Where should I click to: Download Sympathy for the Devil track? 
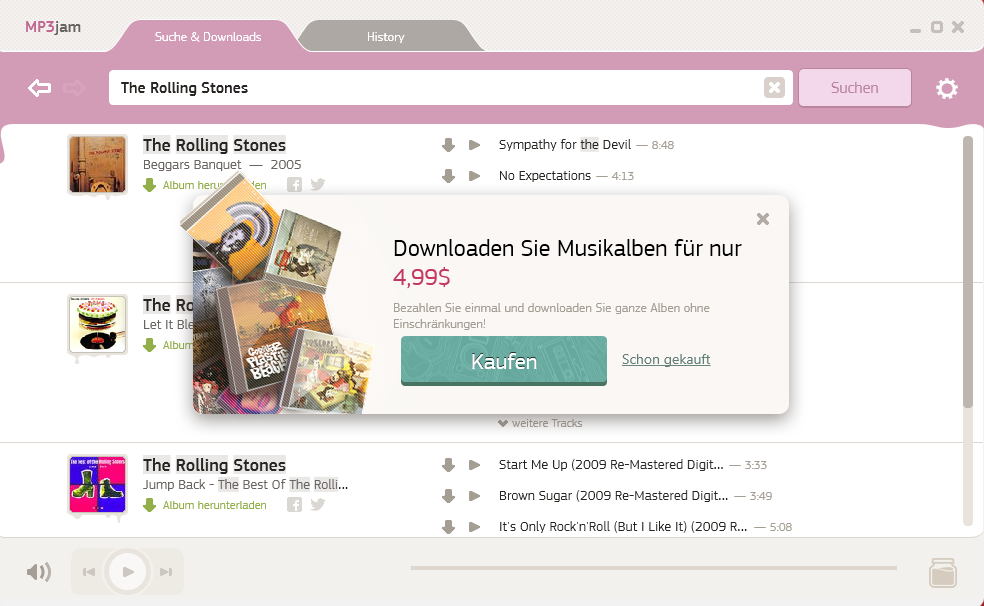(x=448, y=145)
